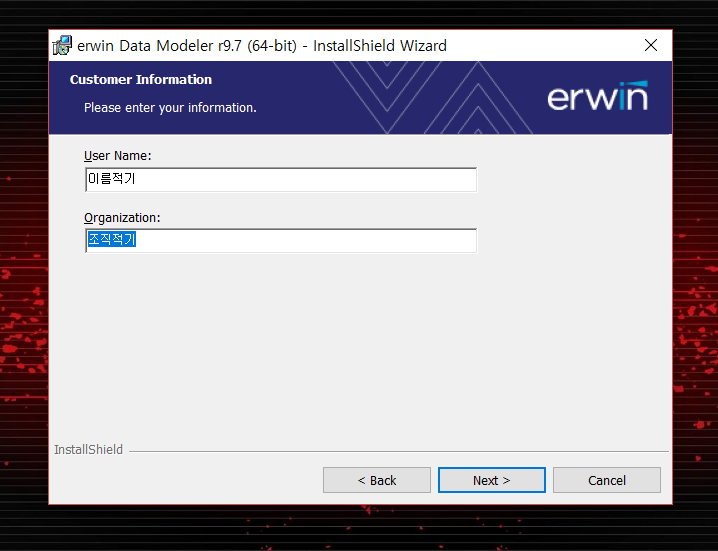
Task: Click 'Please enter your information.' text
Action: [170, 108]
